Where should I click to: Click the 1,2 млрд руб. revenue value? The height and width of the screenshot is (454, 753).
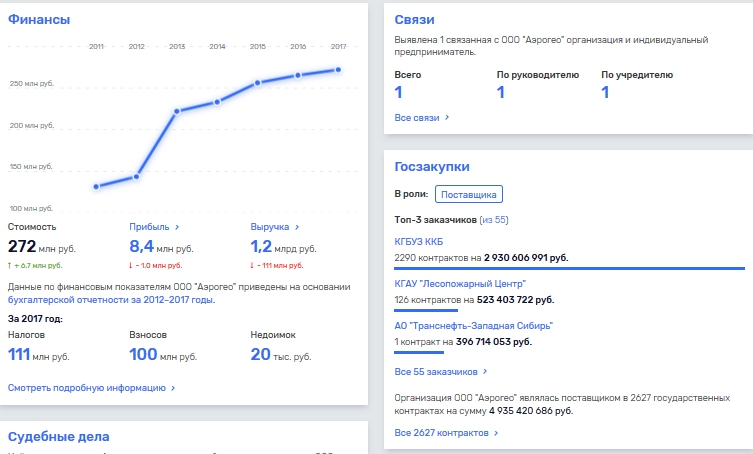pos(283,246)
